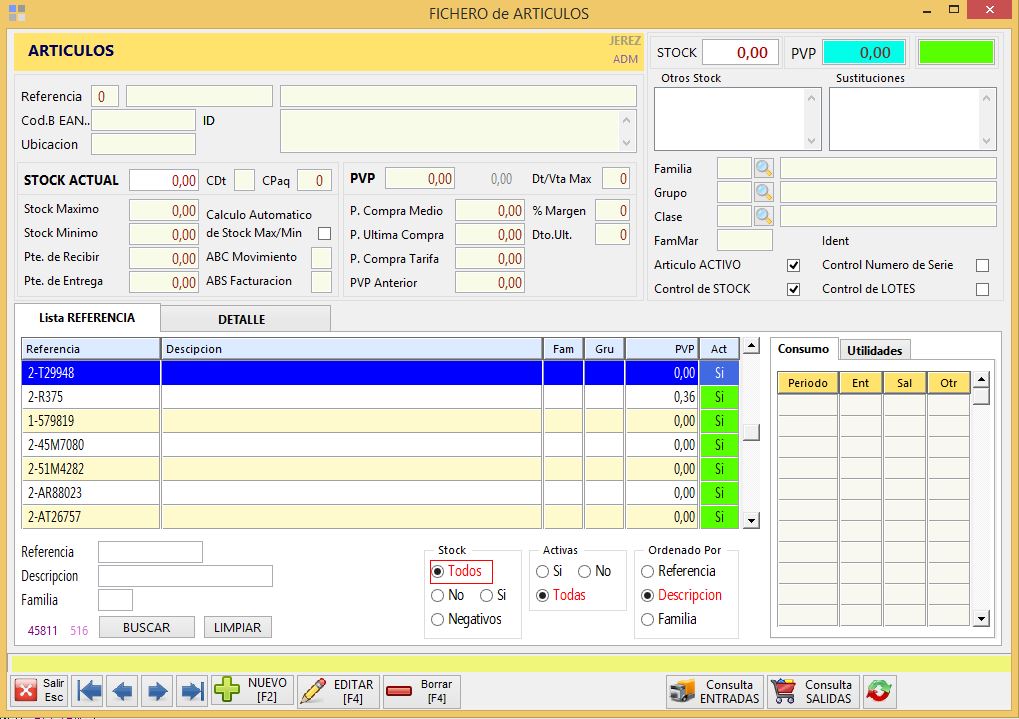This screenshot has width=1019, height=719.
Task: Click Otros Stock list down arrow
Action: 812,142
